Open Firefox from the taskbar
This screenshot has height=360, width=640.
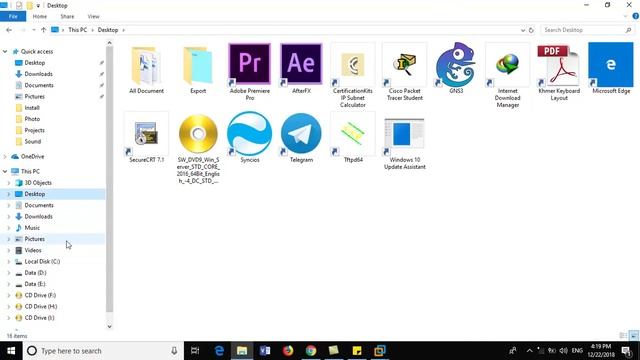[288, 351]
